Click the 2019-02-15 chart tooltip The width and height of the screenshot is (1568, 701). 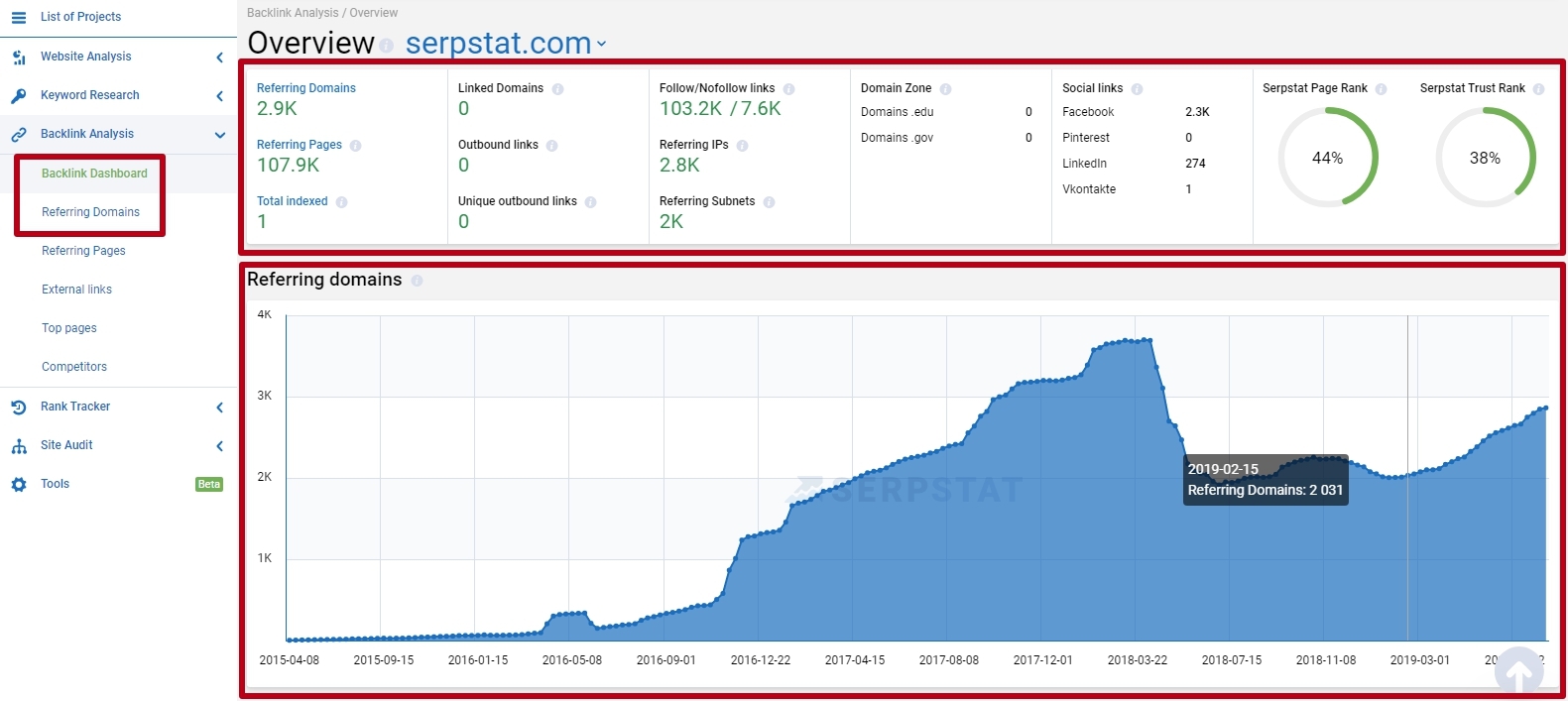tap(1266, 480)
